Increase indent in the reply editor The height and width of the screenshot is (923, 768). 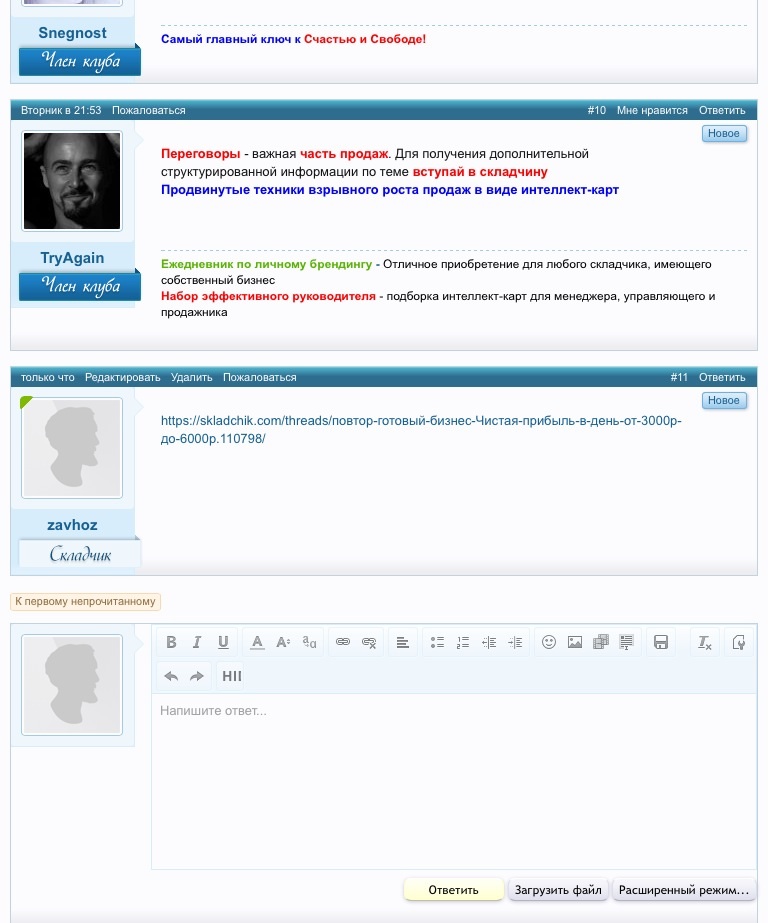coord(515,642)
